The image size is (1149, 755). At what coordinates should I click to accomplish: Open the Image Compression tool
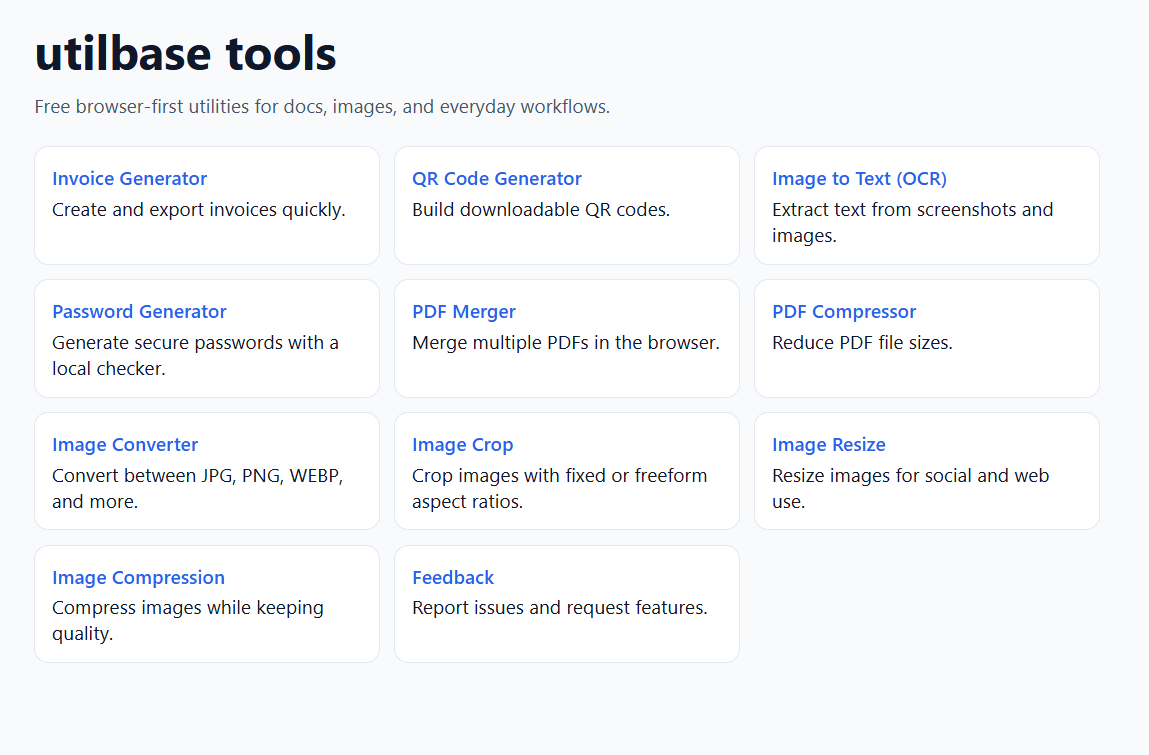[x=138, y=577]
